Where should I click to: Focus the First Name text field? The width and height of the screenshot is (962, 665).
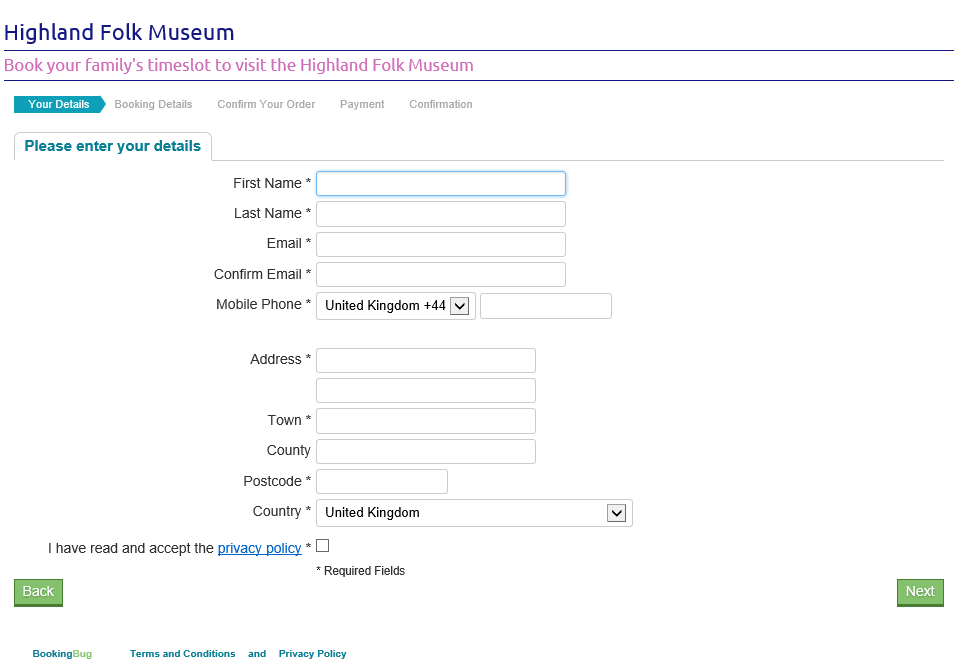pos(441,184)
